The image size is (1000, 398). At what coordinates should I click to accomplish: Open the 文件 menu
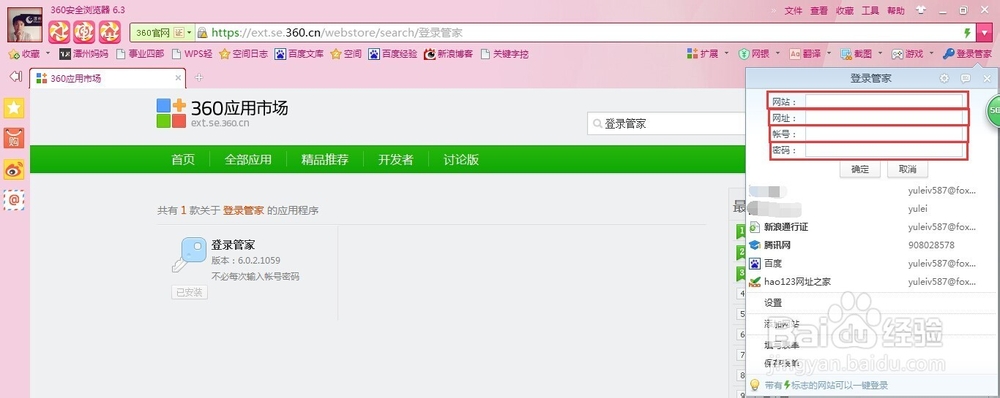click(x=793, y=10)
